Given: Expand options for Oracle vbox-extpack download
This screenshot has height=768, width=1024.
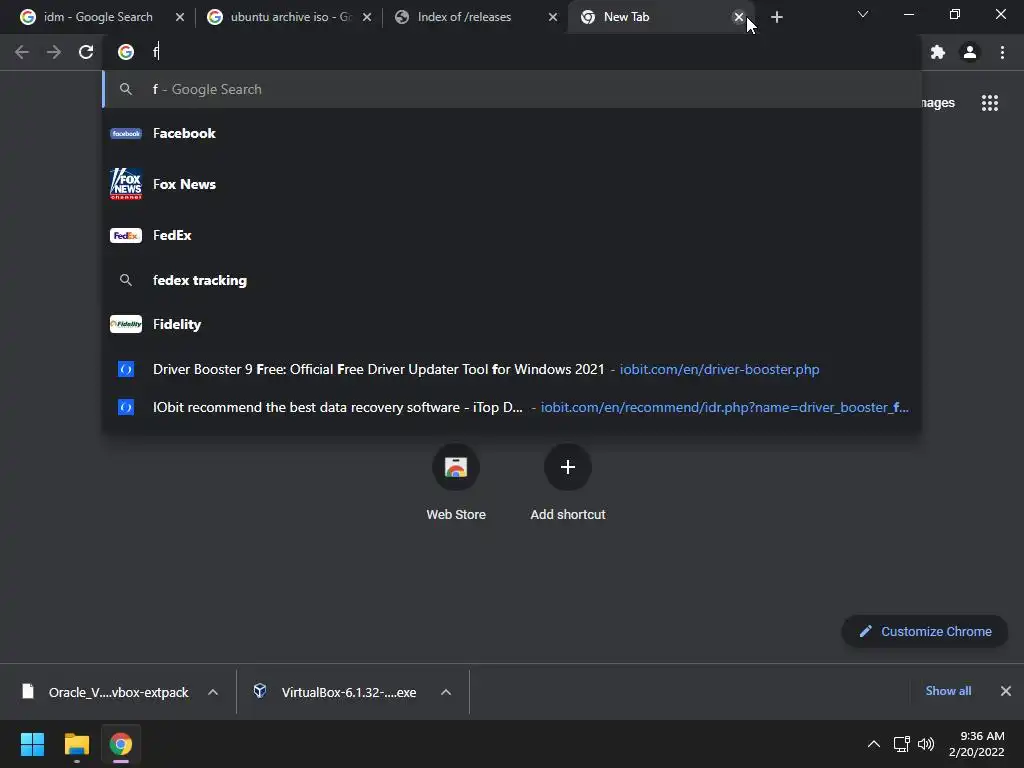Looking at the screenshot, I should click(x=213, y=692).
